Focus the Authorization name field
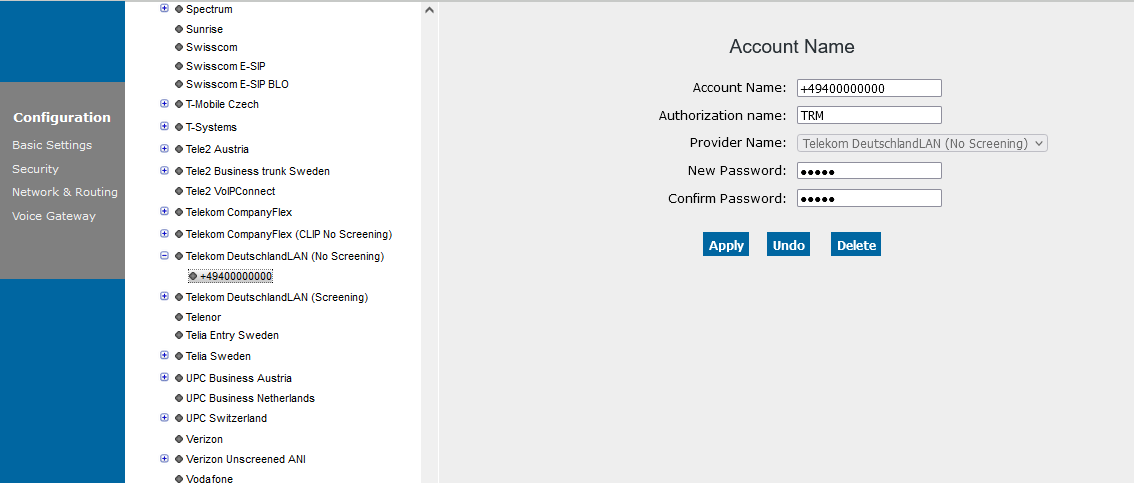The image size is (1134, 483). [x=869, y=115]
